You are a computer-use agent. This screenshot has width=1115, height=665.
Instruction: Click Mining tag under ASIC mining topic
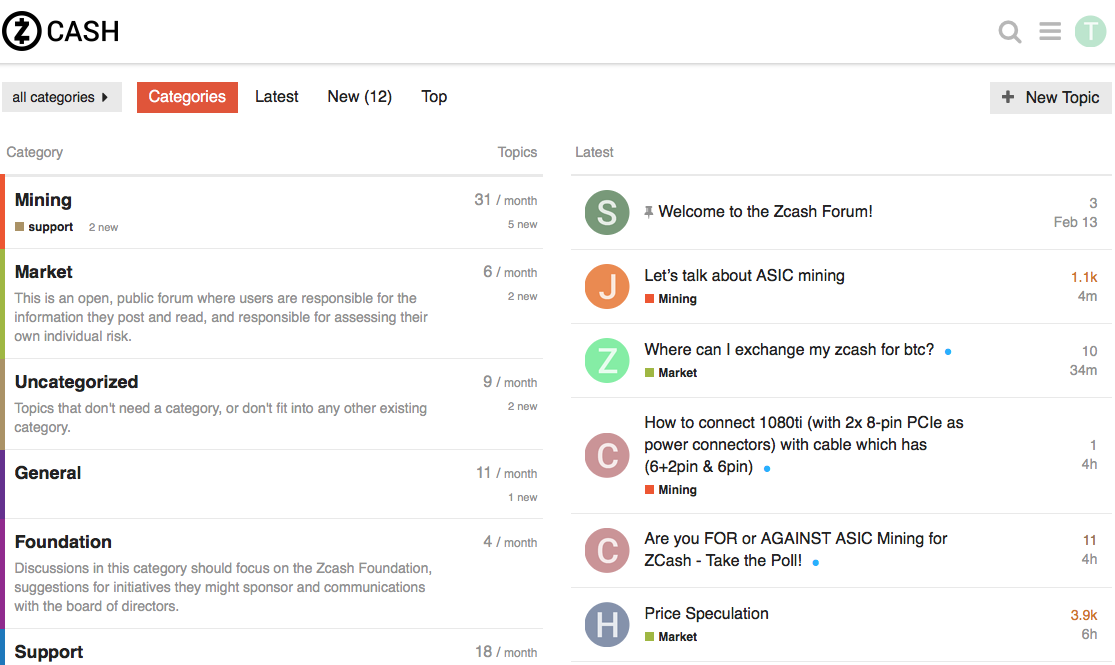(671, 299)
